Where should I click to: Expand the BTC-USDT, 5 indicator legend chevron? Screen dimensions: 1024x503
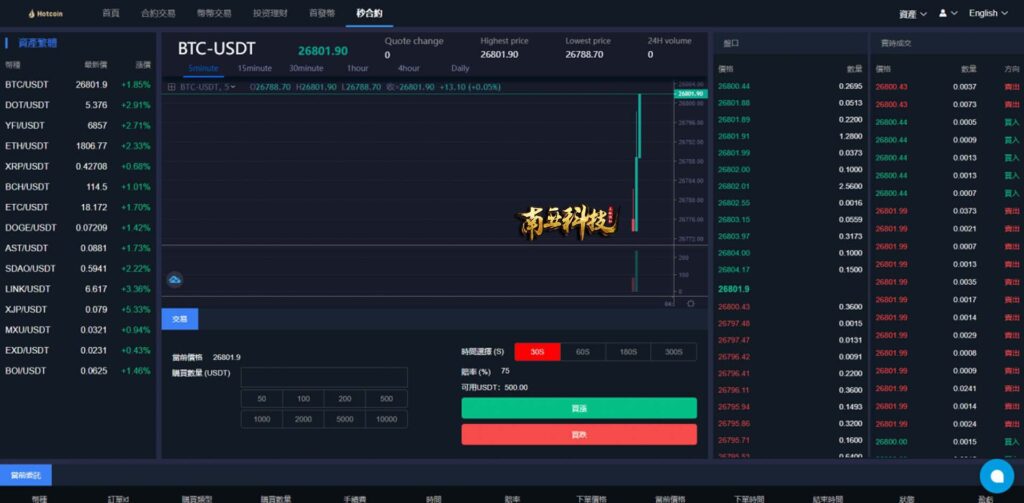point(234,87)
